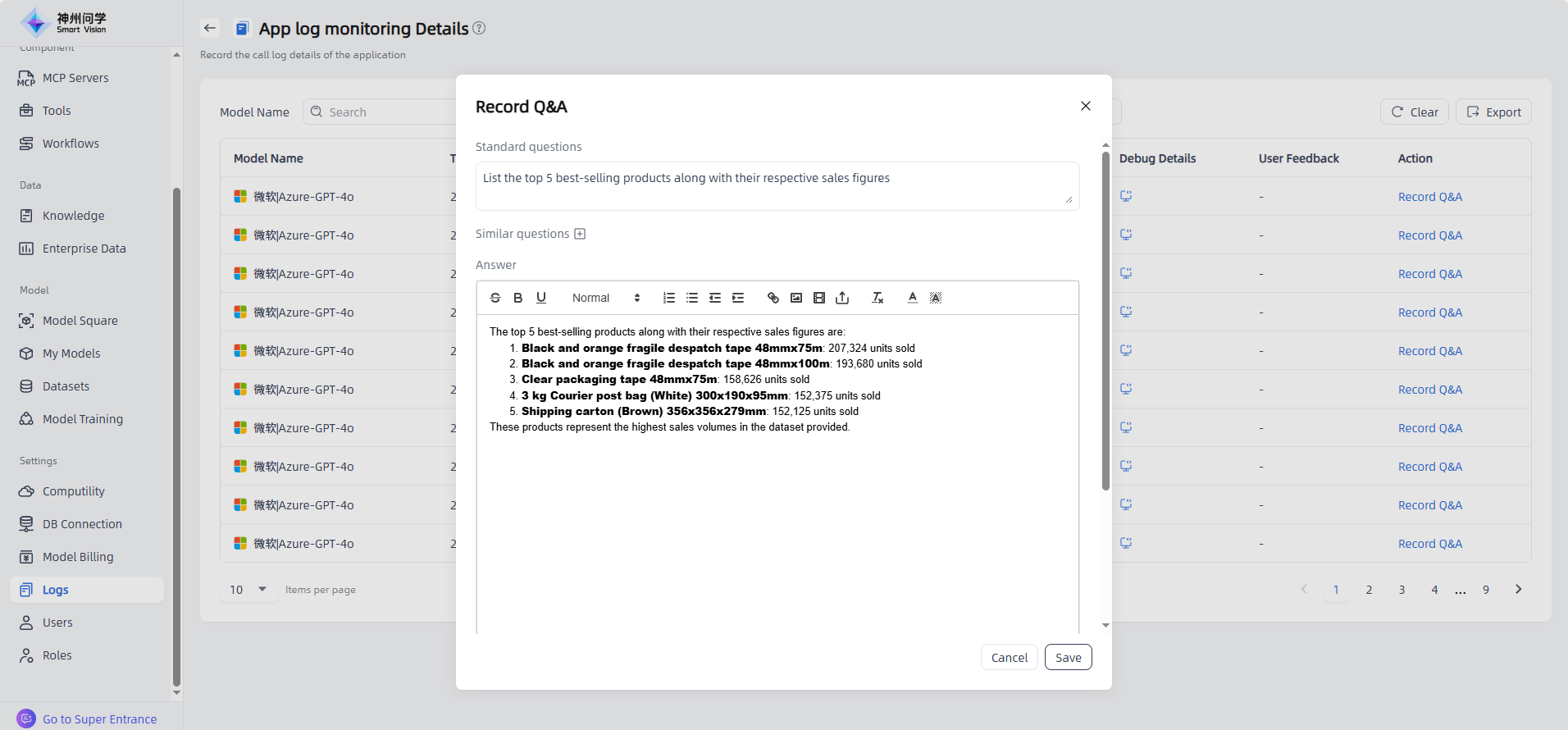1568x730 pixels.
Task: Toggle bold formatting in answer editor
Action: pos(518,298)
